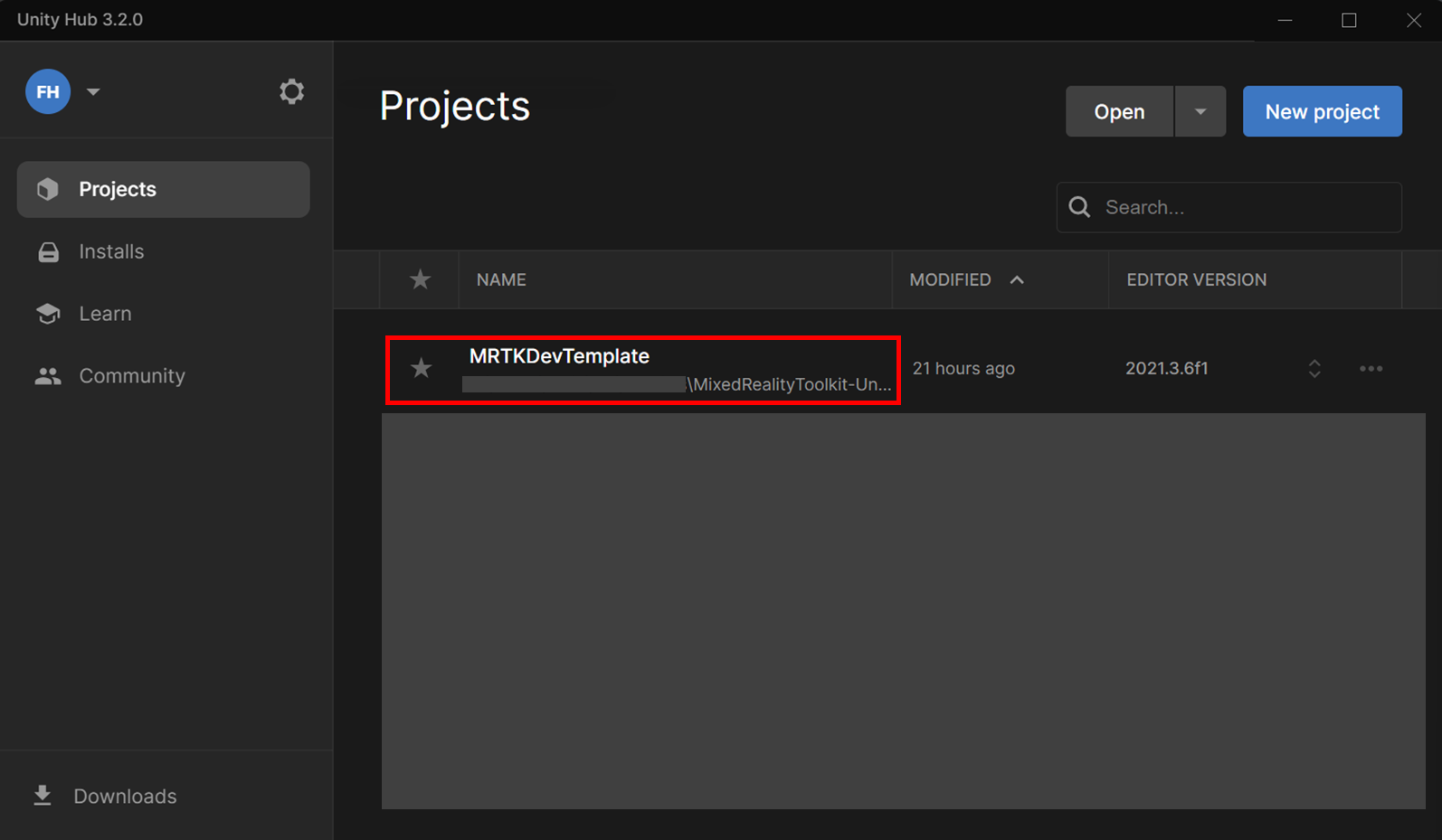Close the Unity Hub window
This screenshot has height=840, width=1442.
tap(1414, 20)
